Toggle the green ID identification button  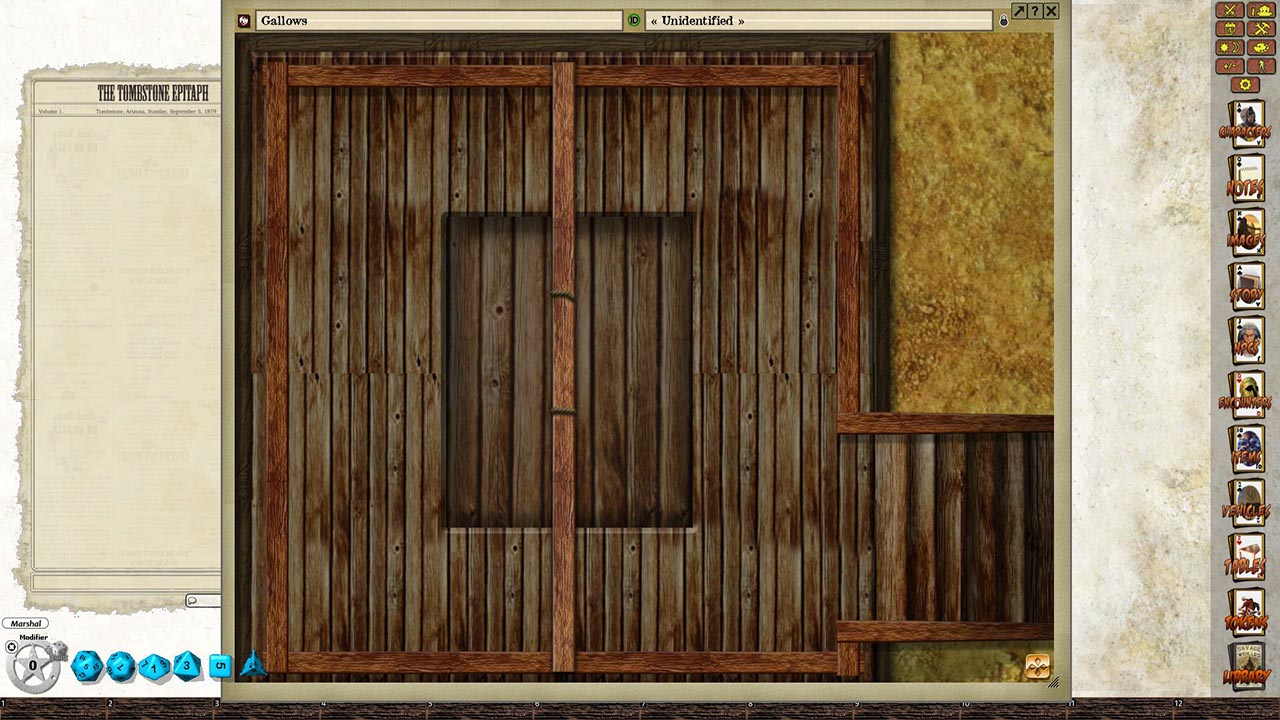tap(633, 19)
